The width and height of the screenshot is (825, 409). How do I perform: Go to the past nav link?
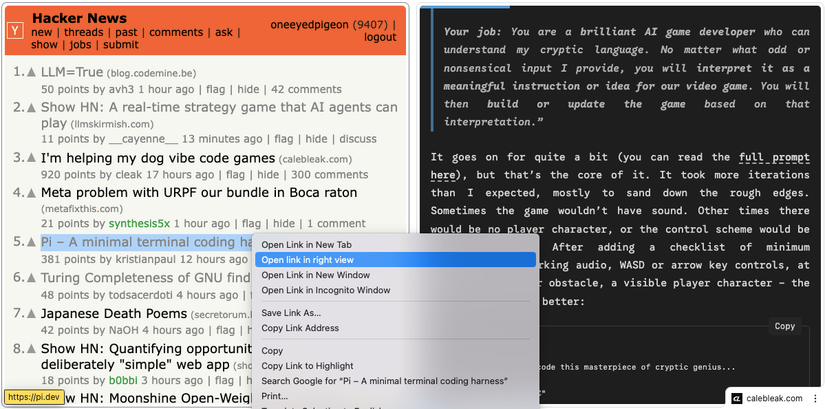point(126,32)
